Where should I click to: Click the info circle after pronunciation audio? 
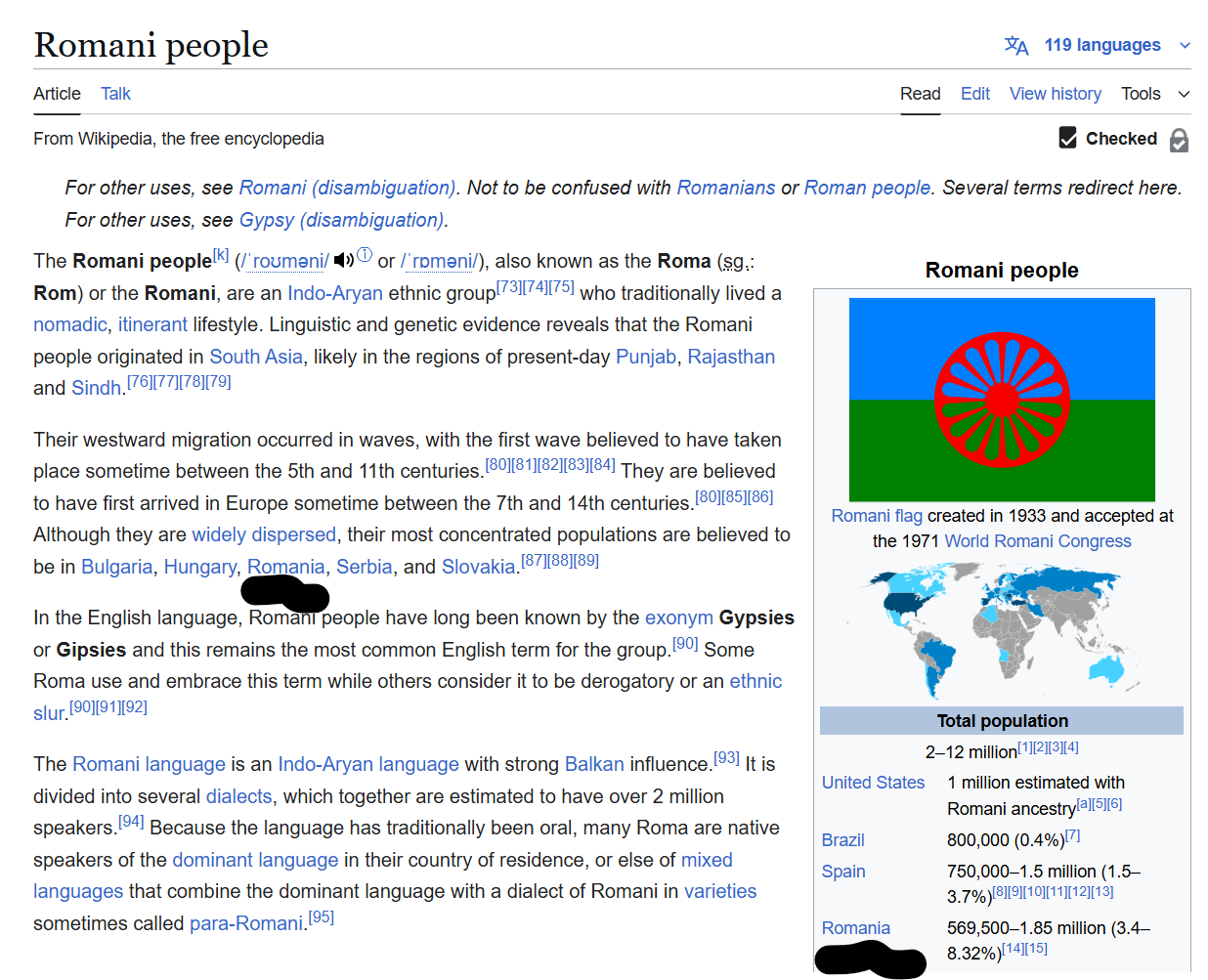[365, 255]
